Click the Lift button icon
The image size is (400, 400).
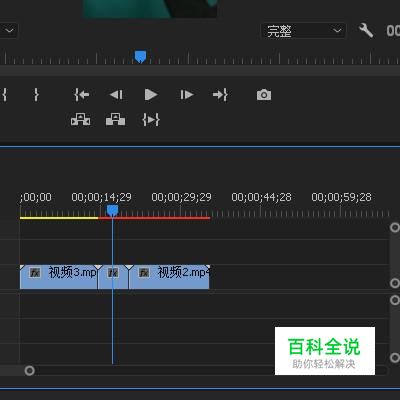[x=80, y=119]
